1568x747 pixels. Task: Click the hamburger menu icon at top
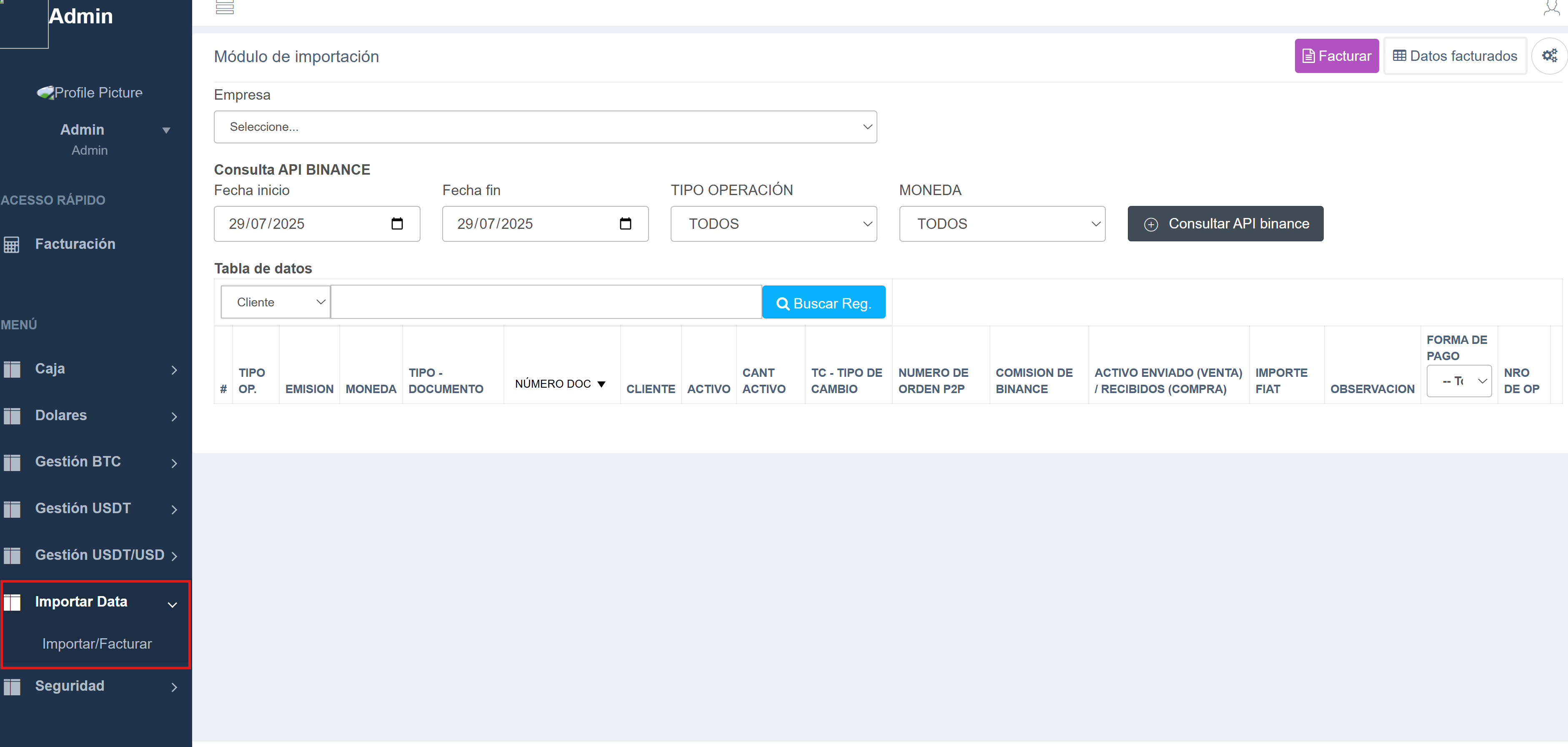(225, 8)
